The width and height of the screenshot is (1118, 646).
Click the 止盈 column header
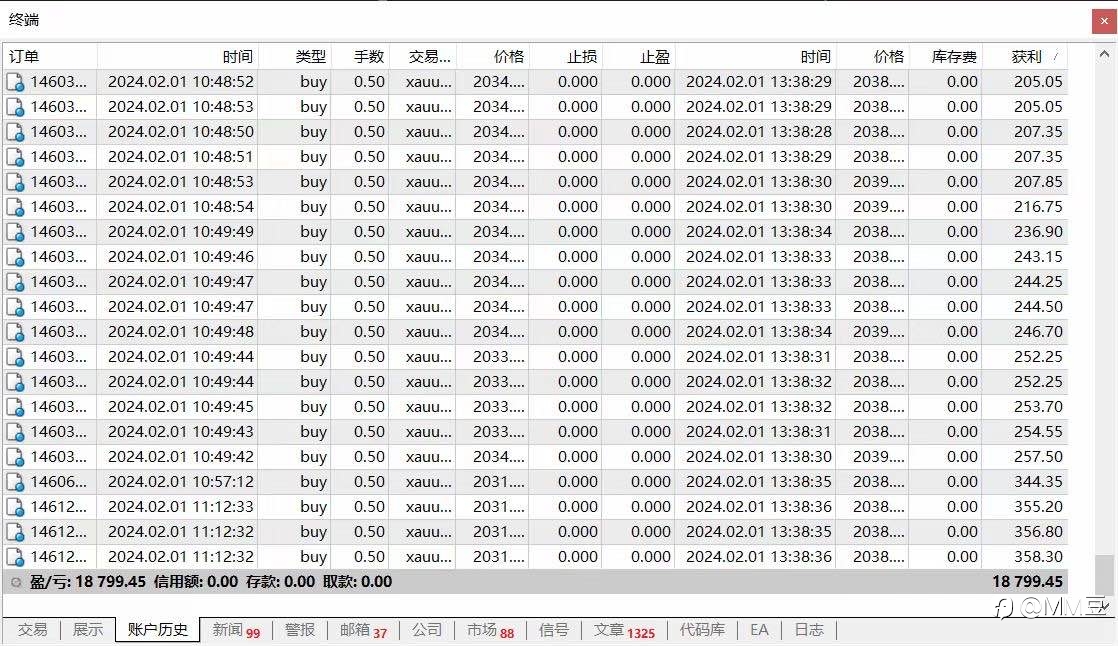(x=639, y=56)
